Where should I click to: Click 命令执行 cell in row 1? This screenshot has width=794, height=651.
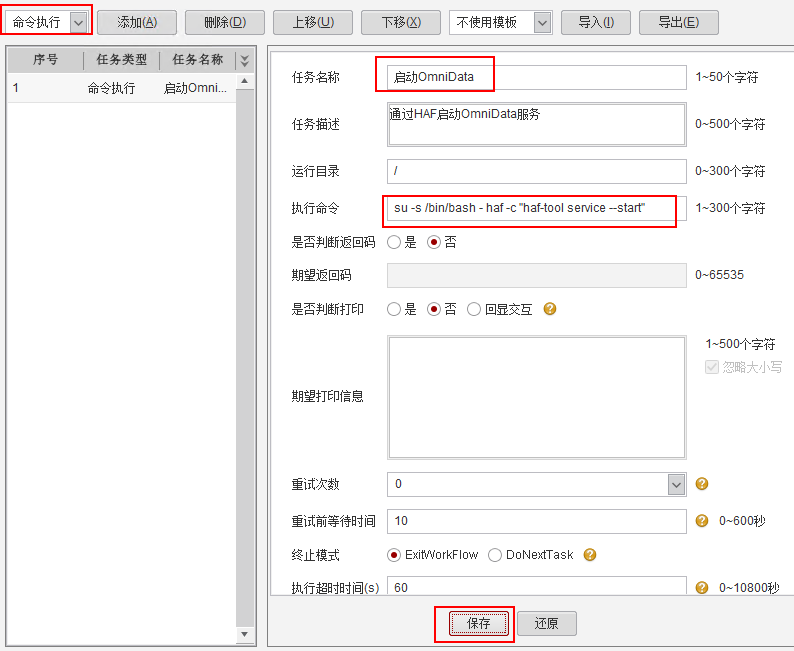[x=111, y=88]
